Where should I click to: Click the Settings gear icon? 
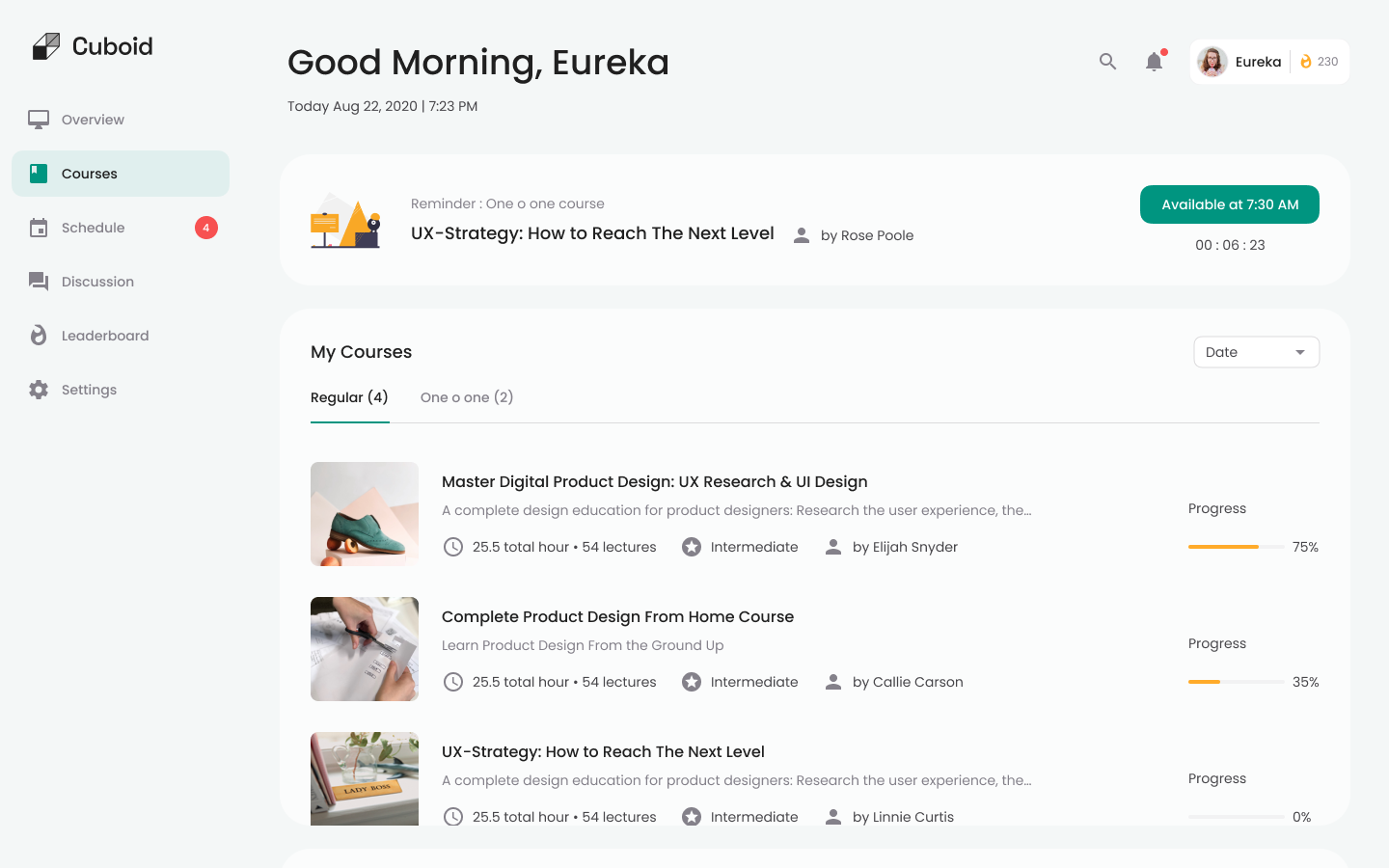(x=39, y=390)
